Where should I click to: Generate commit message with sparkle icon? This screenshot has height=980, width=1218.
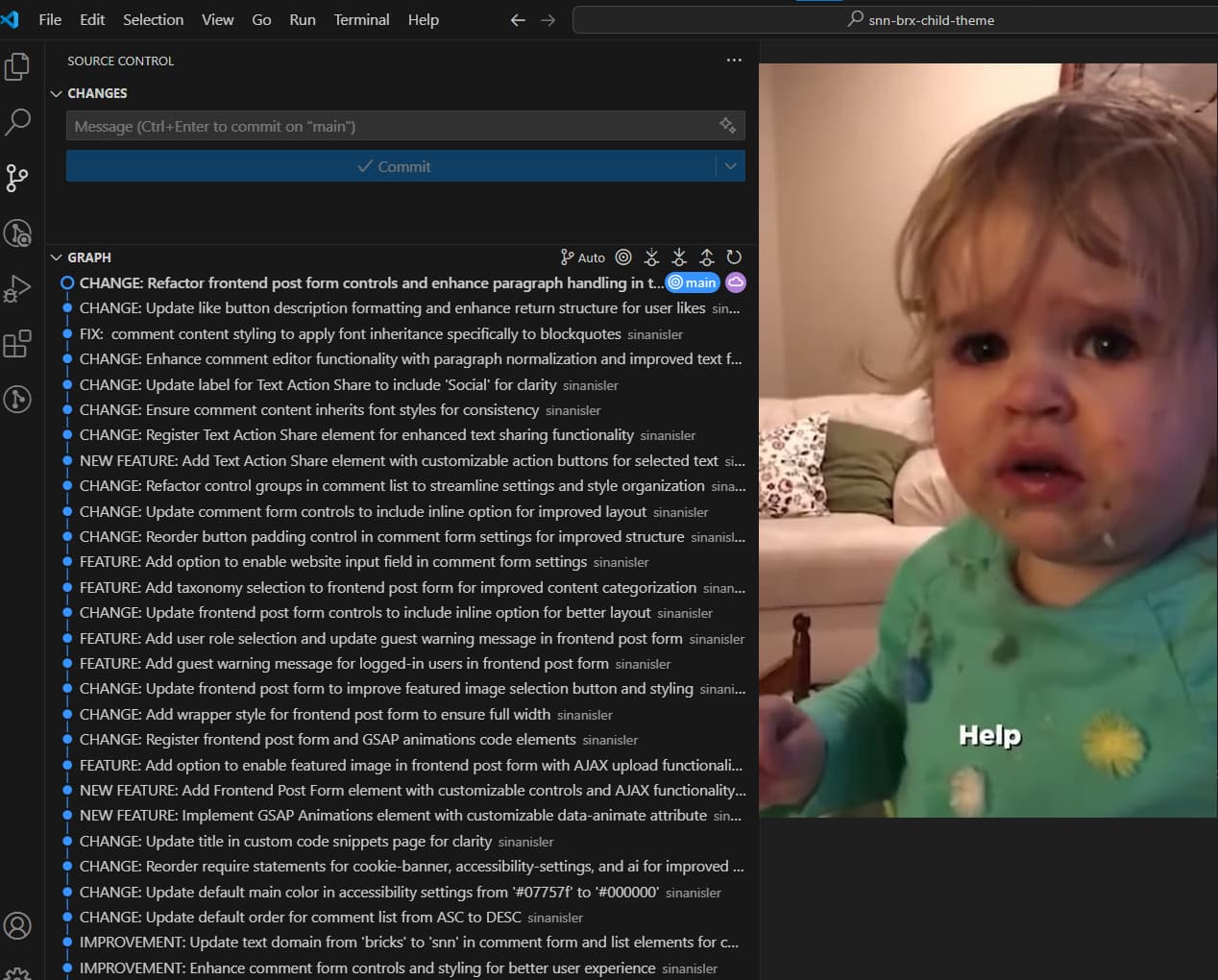pyautogui.click(x=728, y=125)
